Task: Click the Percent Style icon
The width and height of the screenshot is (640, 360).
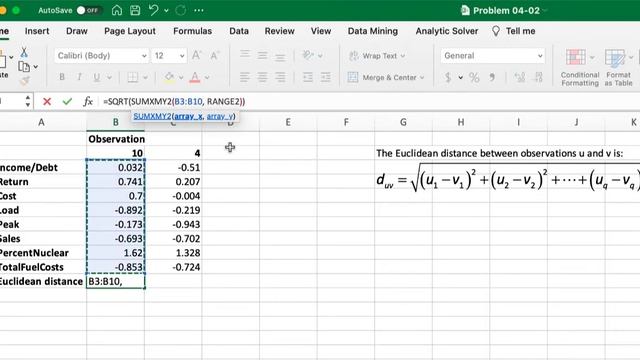Action: pos(474,77)
